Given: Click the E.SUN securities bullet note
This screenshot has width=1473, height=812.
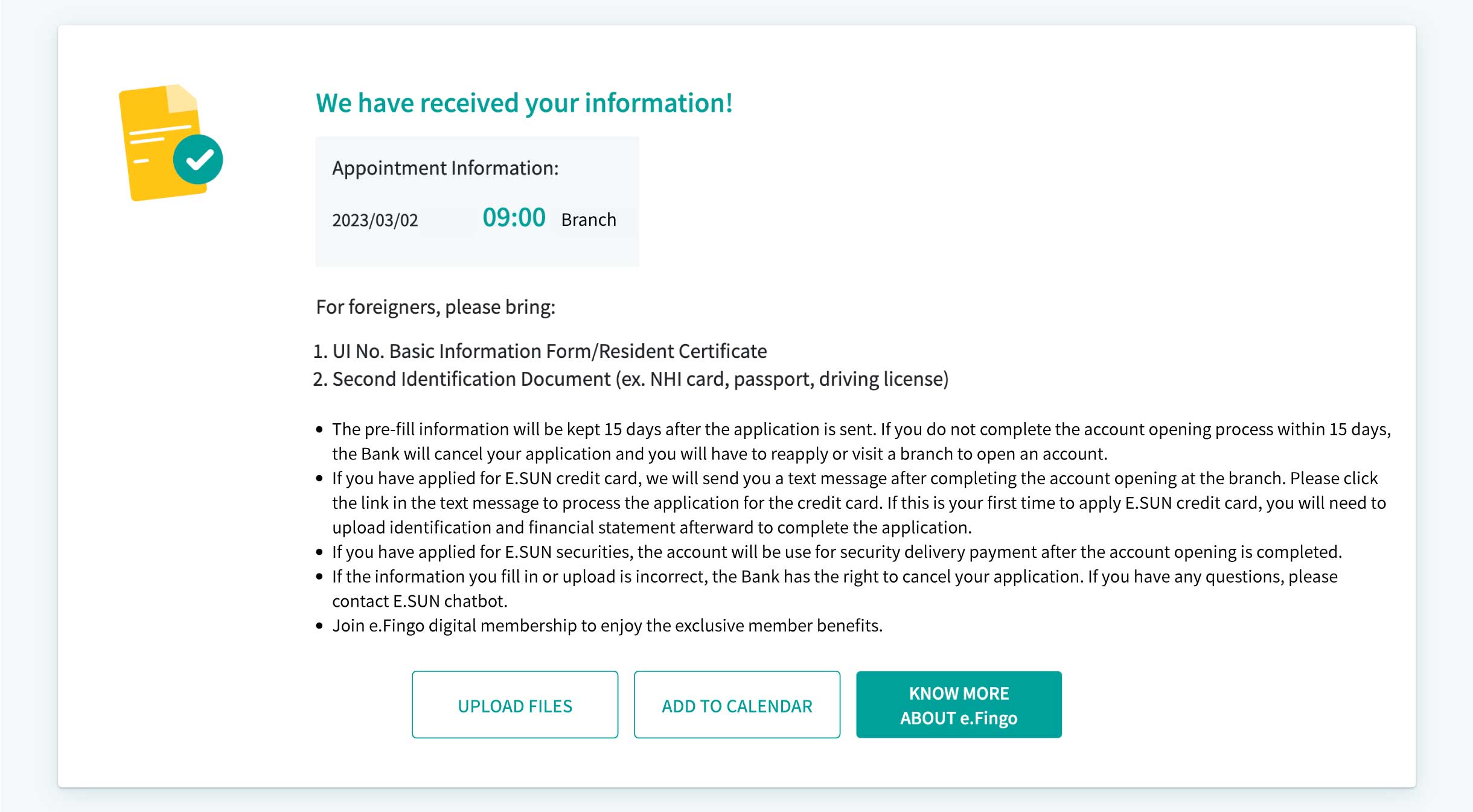Looking at the screenshot, I should point(837,552).
